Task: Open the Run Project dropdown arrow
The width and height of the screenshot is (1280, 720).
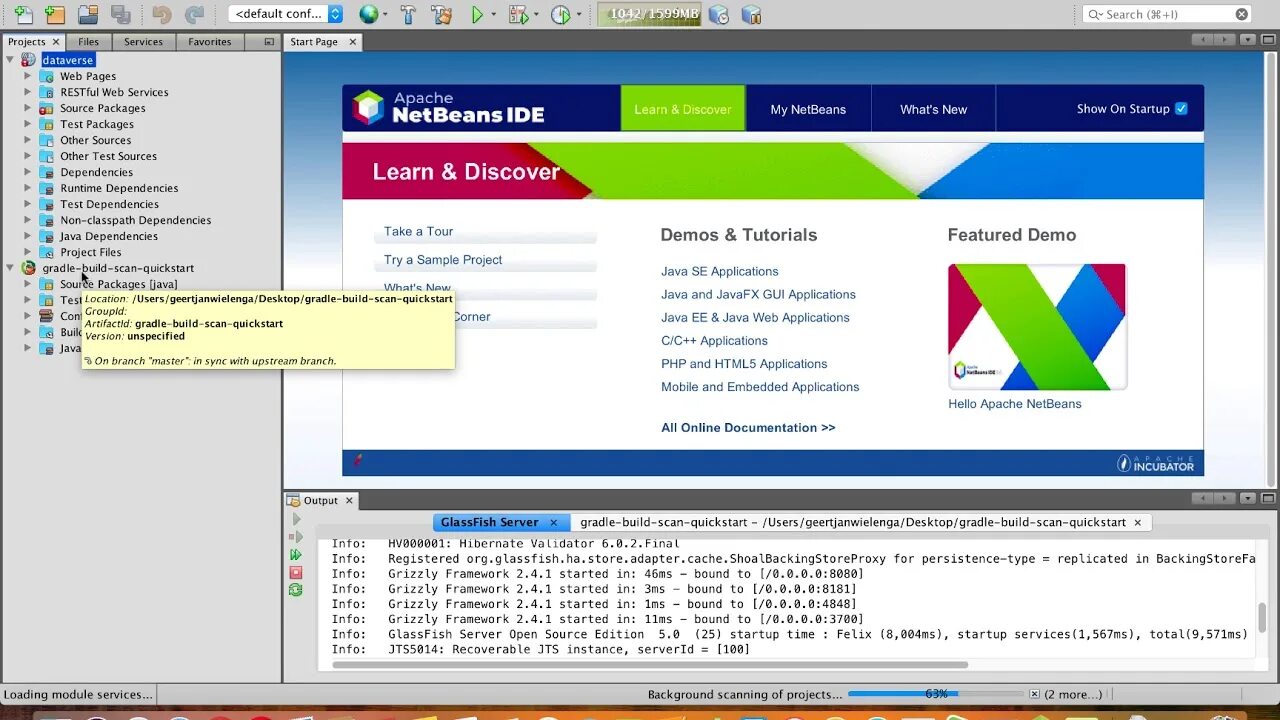Action: pos(493,15)
